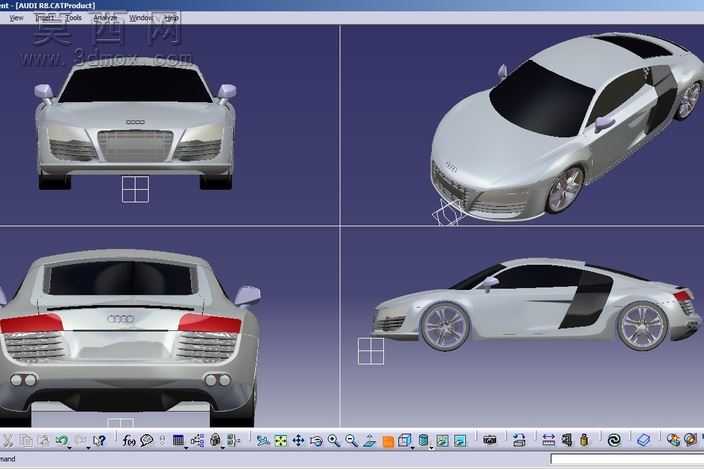Click the command line input field
This screenshot has width=704, height=469.
click(627, 459)
